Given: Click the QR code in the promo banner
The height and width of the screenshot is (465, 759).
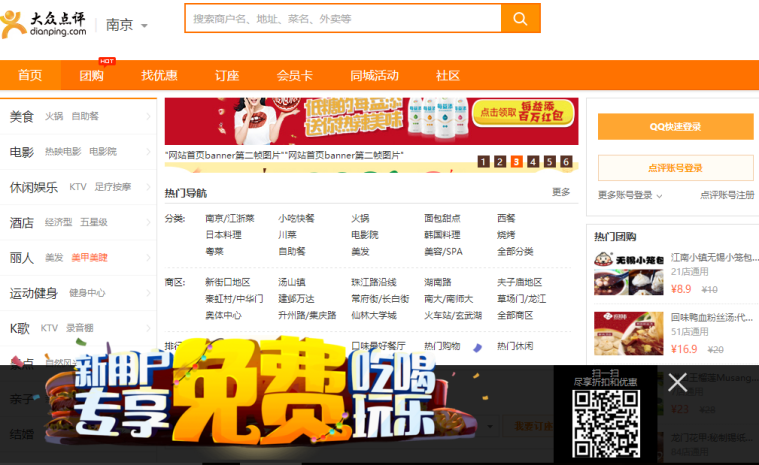Looking at the screenshot, I should click(x=606, y=424).
